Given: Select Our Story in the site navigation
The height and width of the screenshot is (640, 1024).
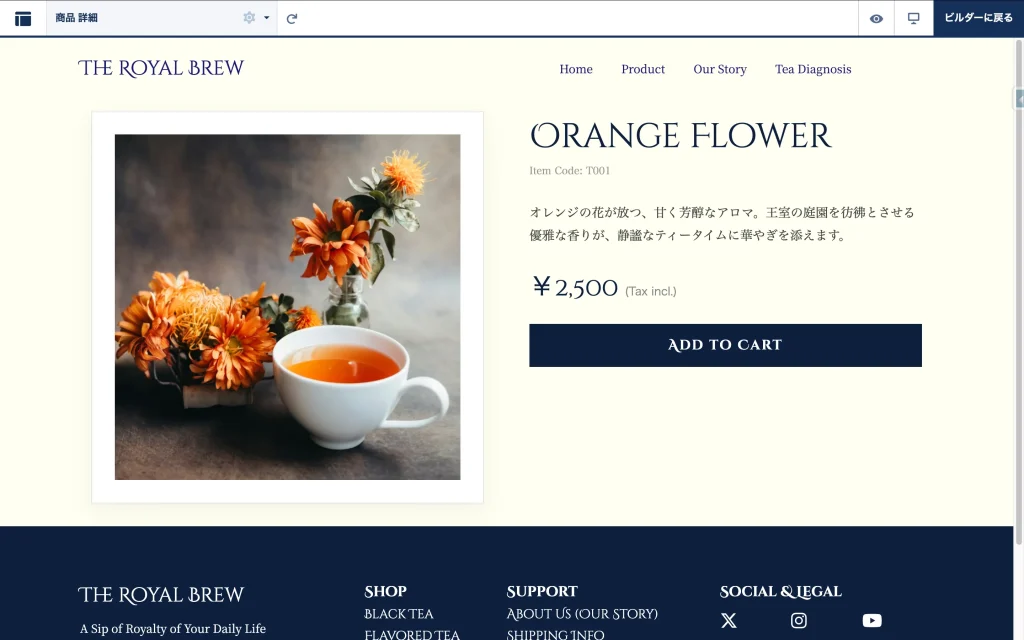Looking at the screenshot, I should (x=720, y=69).
